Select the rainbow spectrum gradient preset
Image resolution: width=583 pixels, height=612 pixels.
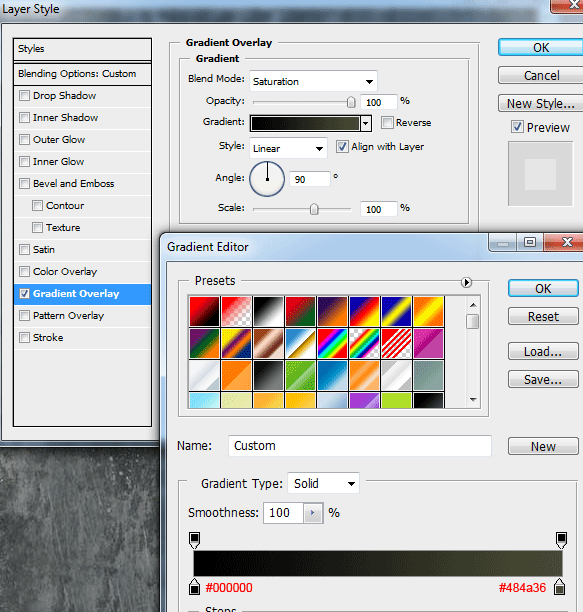pos(332,343)
